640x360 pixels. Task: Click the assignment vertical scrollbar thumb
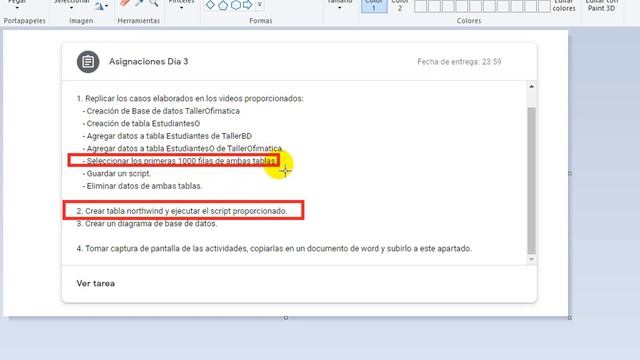(x=531, y=180)
